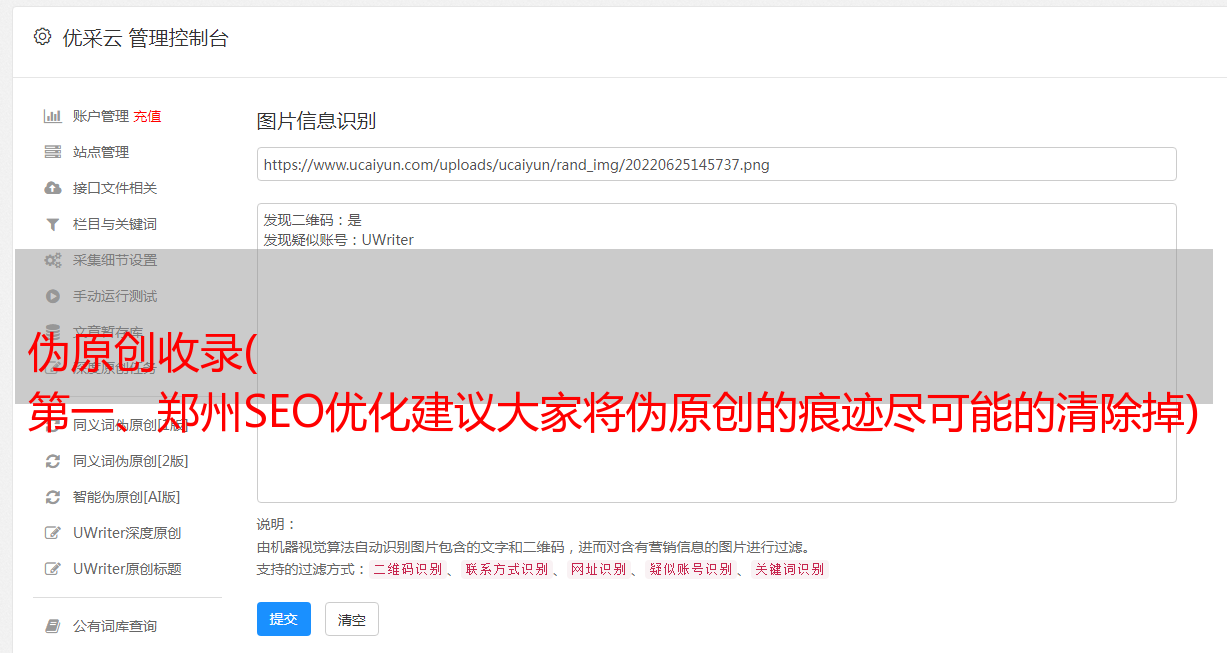Click the bar chart icon for 账户管理
Image resolution: width=1227 pixels, height=653 pixels.
tap(53, 116)
